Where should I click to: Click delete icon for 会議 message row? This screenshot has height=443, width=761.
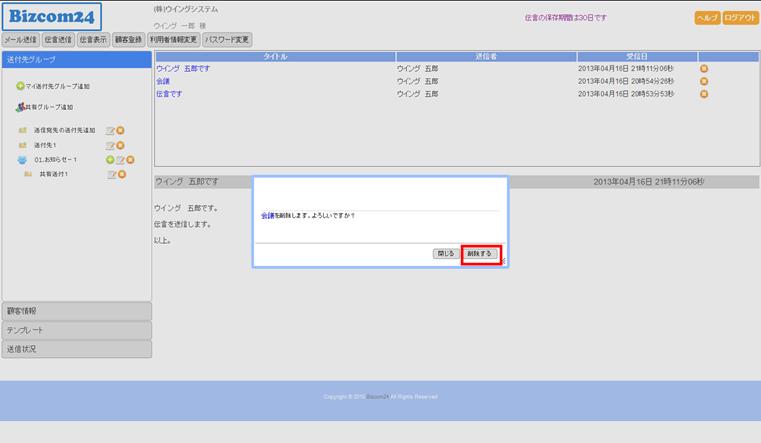(x=704, y=81)
